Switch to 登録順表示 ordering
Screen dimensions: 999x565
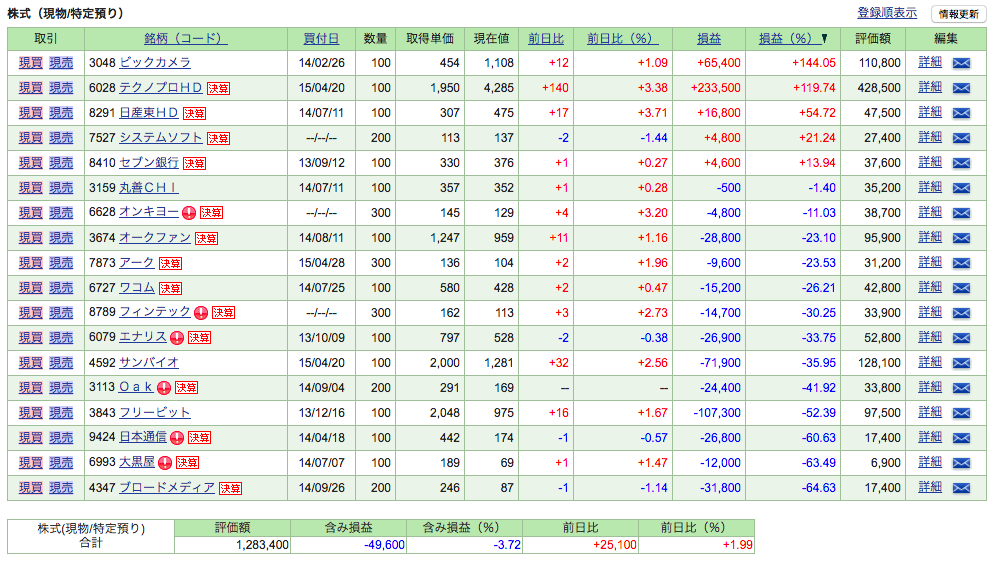pyautogui.click(x=887, y=13)
